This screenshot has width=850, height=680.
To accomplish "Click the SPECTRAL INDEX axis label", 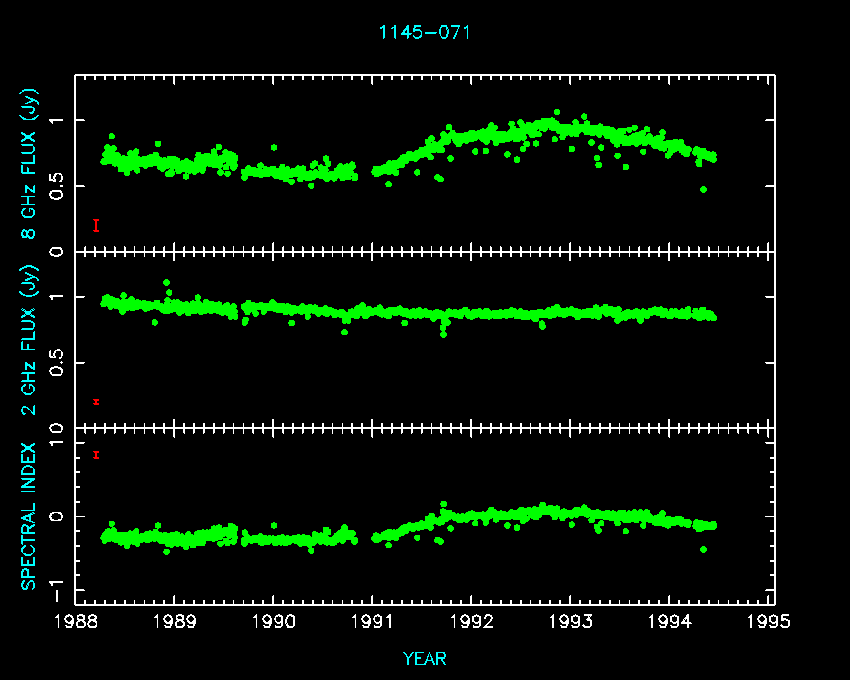I will [x=30, y=515].
